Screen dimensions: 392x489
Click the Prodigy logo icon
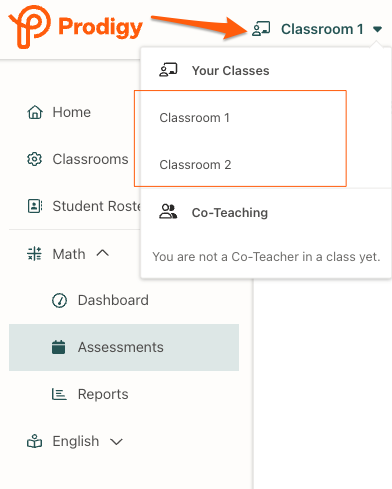(x=30, y=27)
